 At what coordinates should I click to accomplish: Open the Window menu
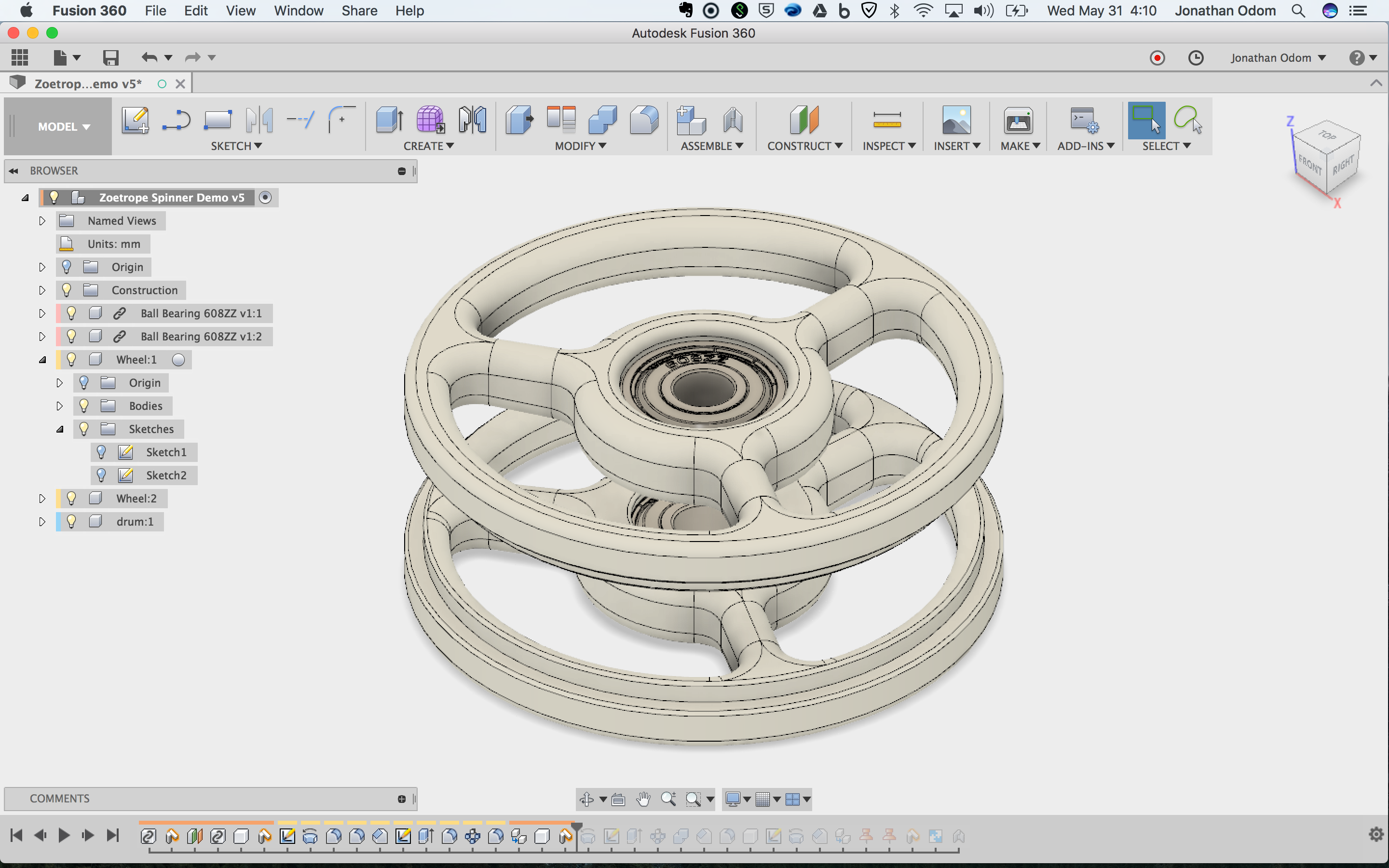click(x=298, y=11)
